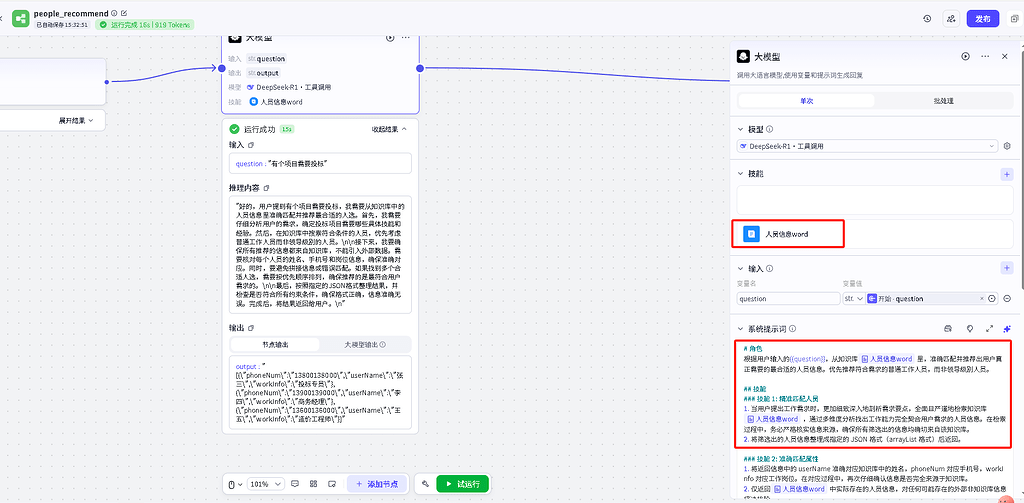Open the mouse interaction mode dropdown
This screenshot has height=503, width=1024.
pyautogui.click(x=234, y=484)
